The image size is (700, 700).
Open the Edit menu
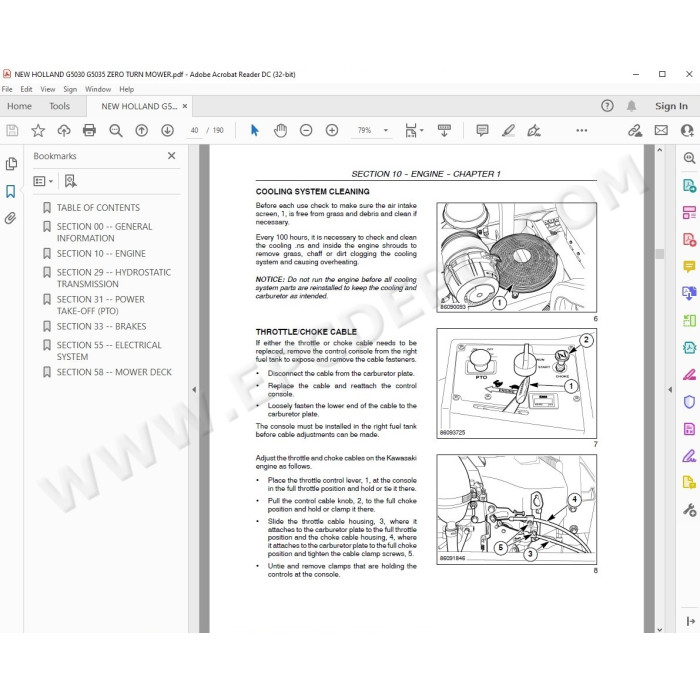point(26,89)
